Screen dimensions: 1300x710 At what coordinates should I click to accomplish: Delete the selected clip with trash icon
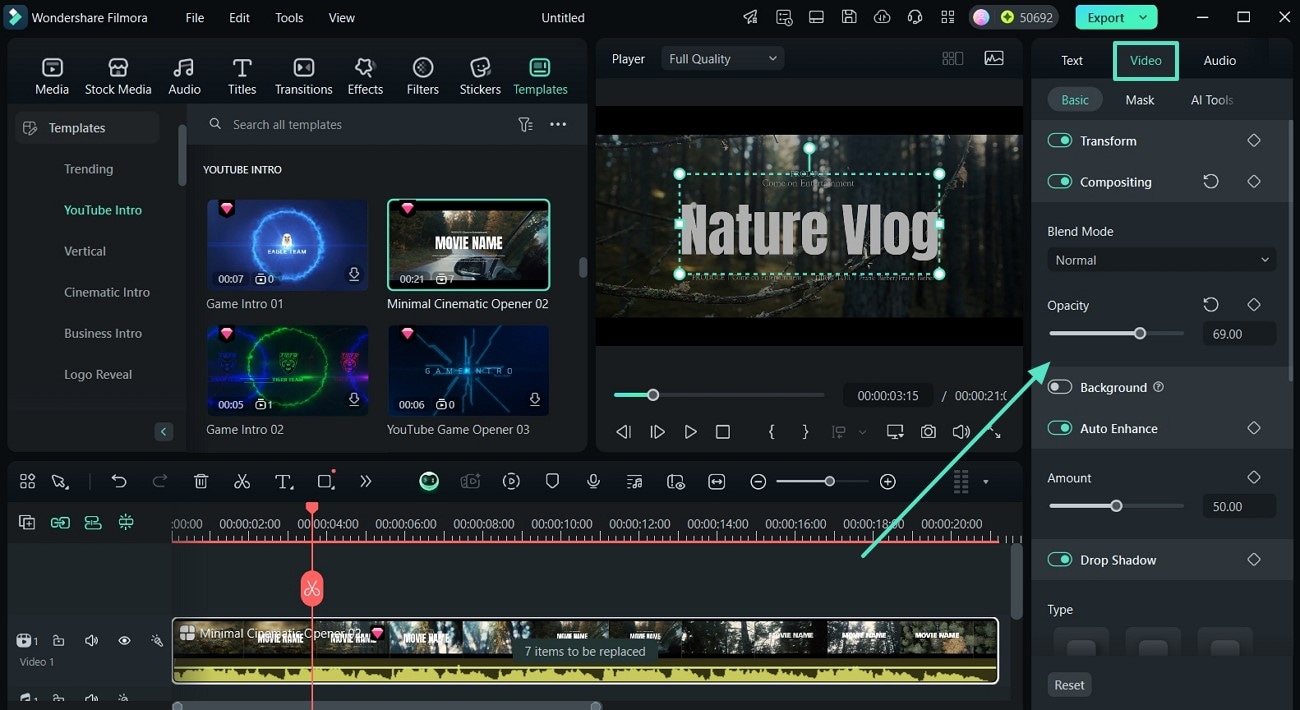[x=201, y=481]
